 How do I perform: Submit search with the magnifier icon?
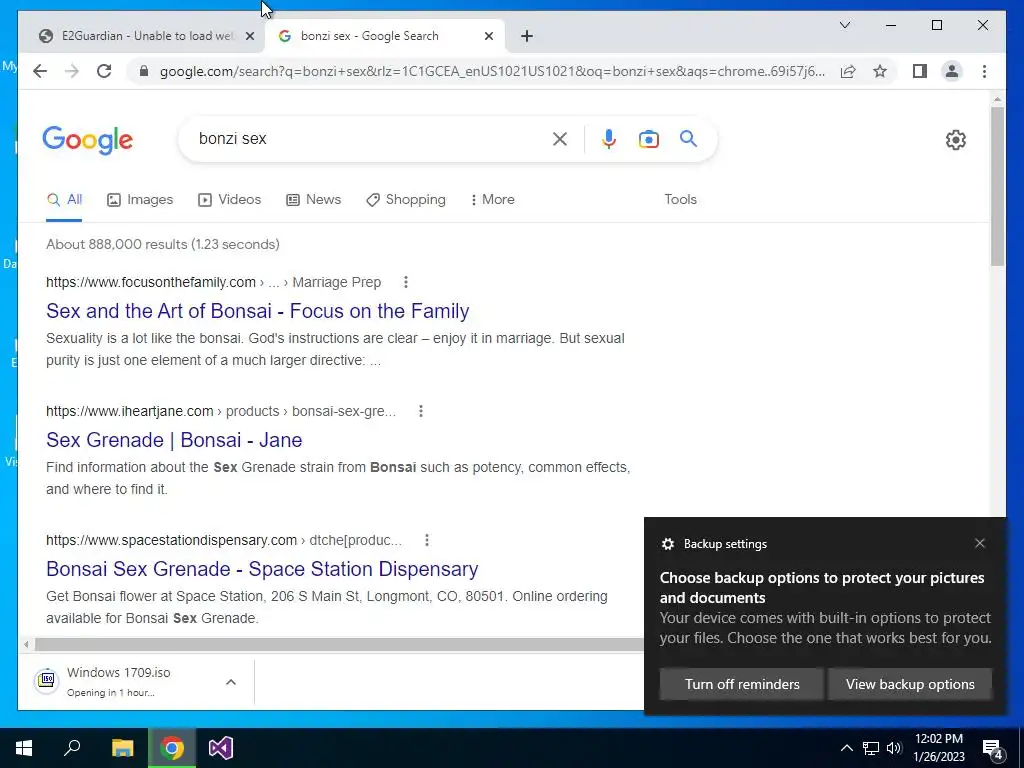pyautogui.click(x=688, y=138)
